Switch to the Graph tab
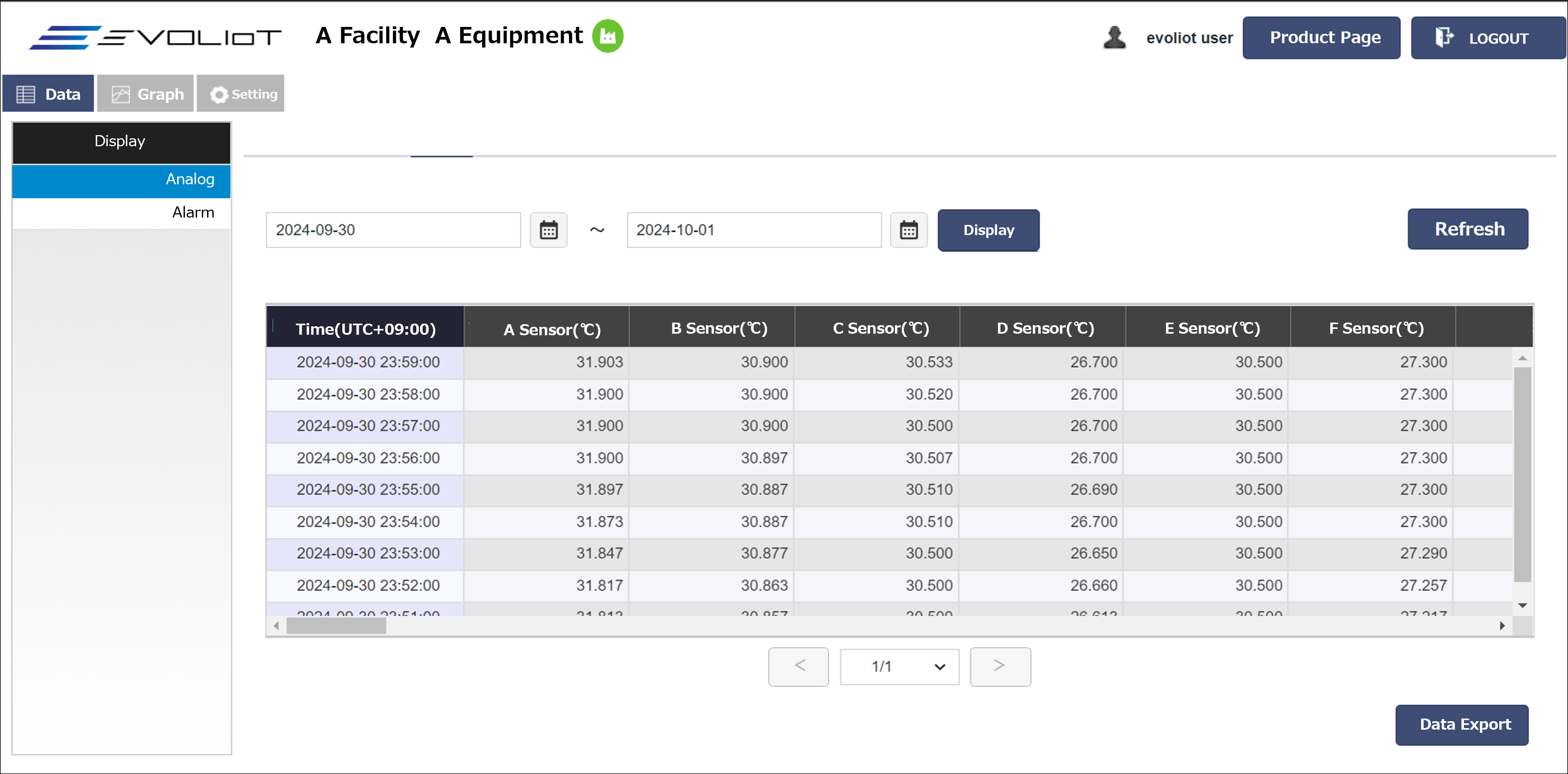Image resolution: width=1568 pixels, height=774 pixels. [x=145, y=93]
